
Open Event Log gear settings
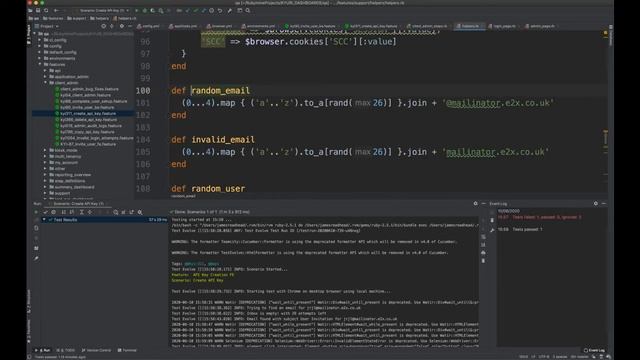596,203
